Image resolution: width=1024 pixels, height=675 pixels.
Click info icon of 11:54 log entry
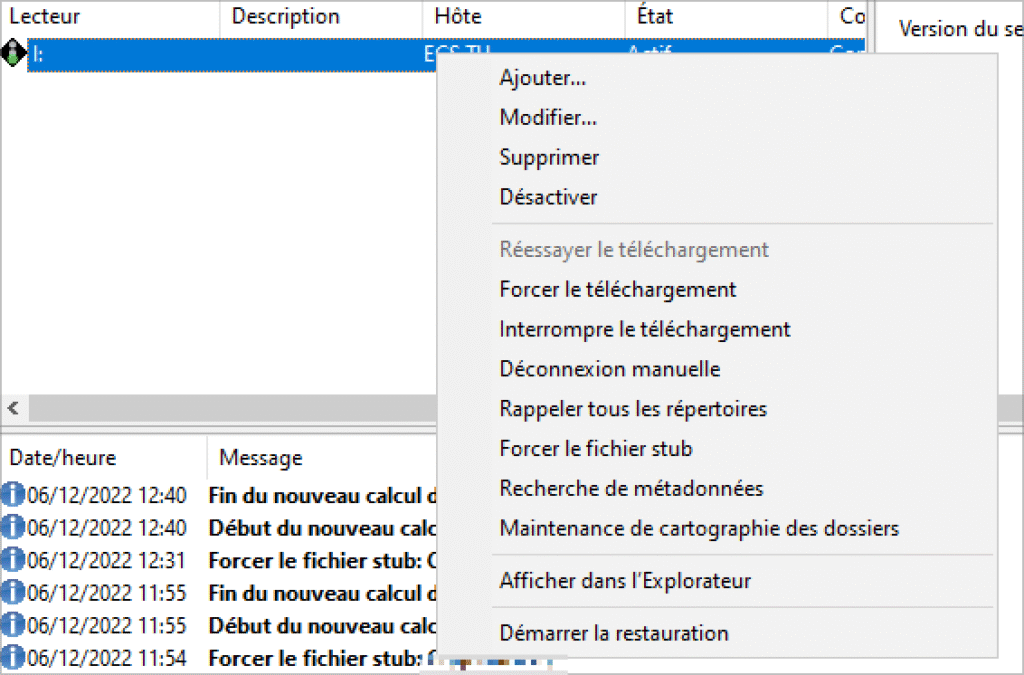point(13,658)
